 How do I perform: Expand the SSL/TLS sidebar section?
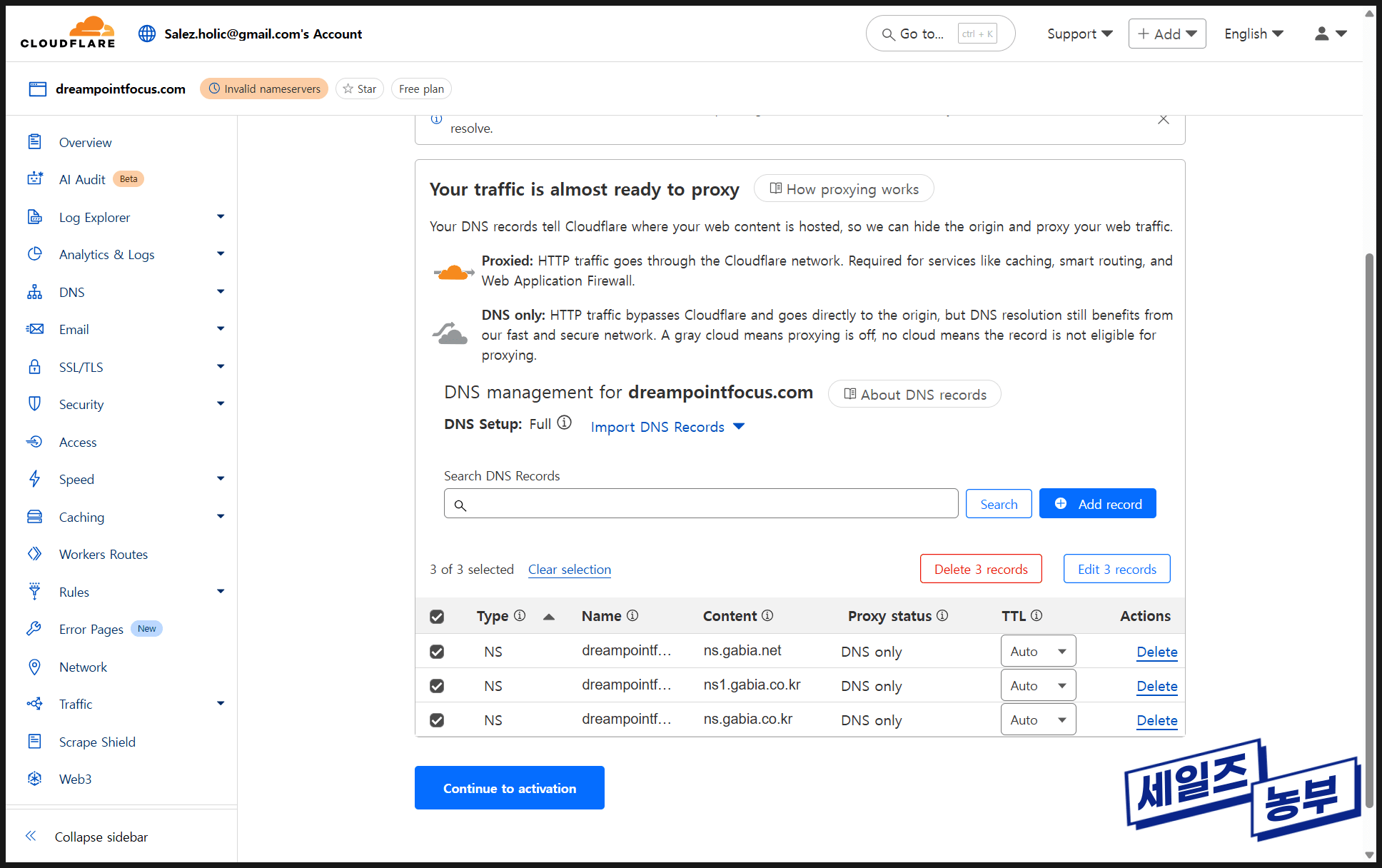[220, 367]
